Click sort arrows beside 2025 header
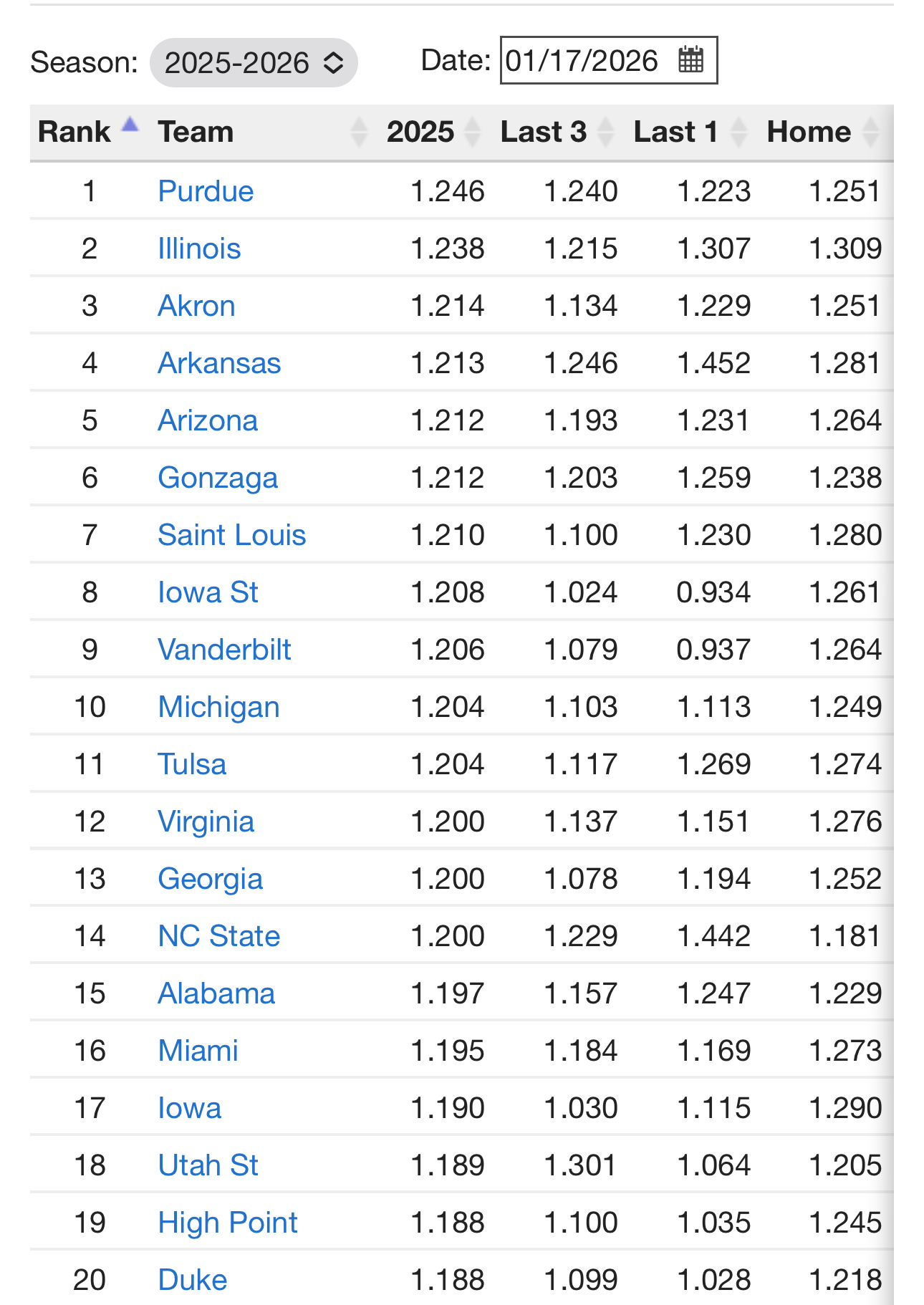The width and height of the screenshot is (924, 1305). tap(472, 133)
